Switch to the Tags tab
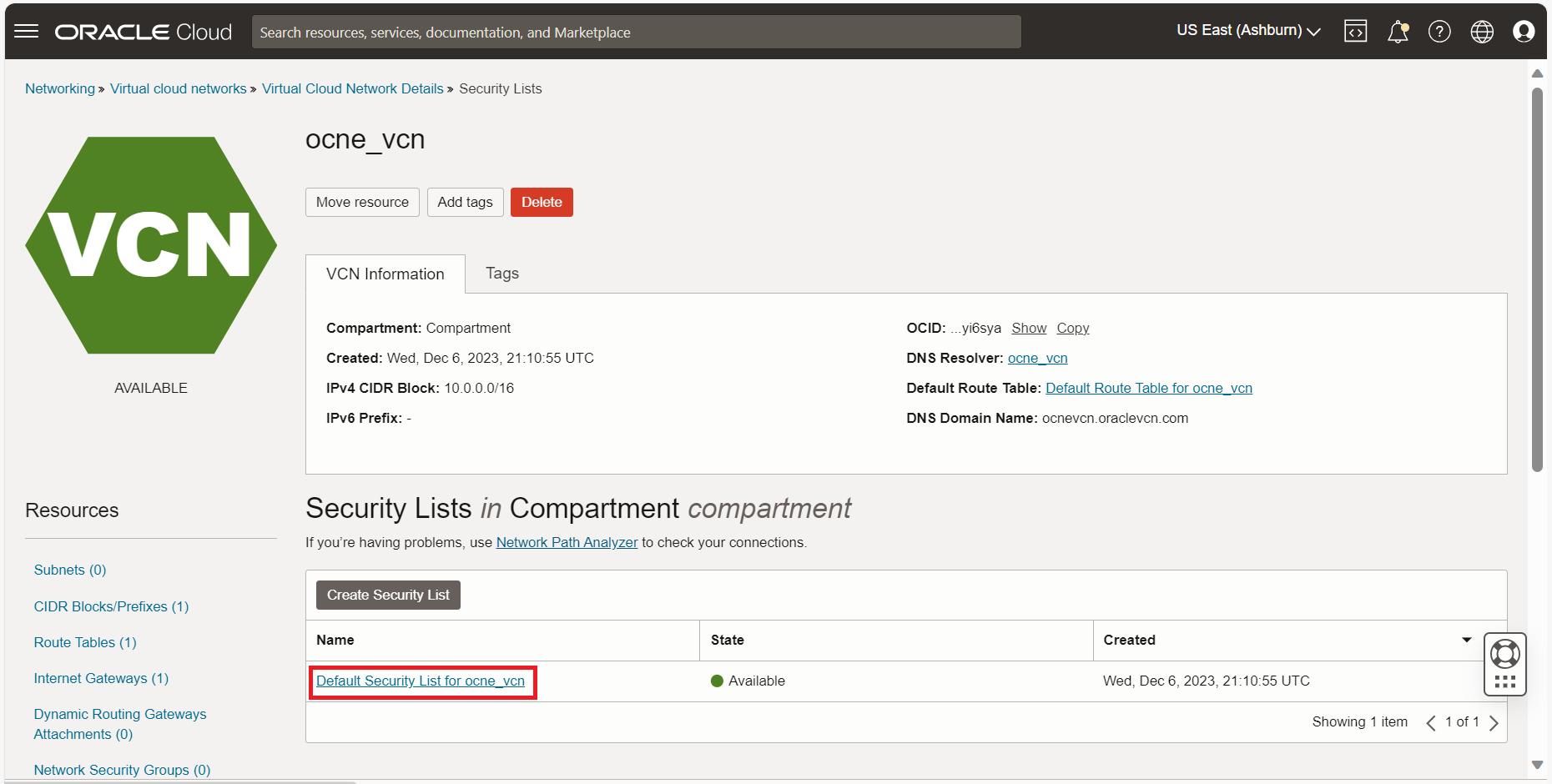The width and height of the screenshot is (1552, 784). (502, 274)
